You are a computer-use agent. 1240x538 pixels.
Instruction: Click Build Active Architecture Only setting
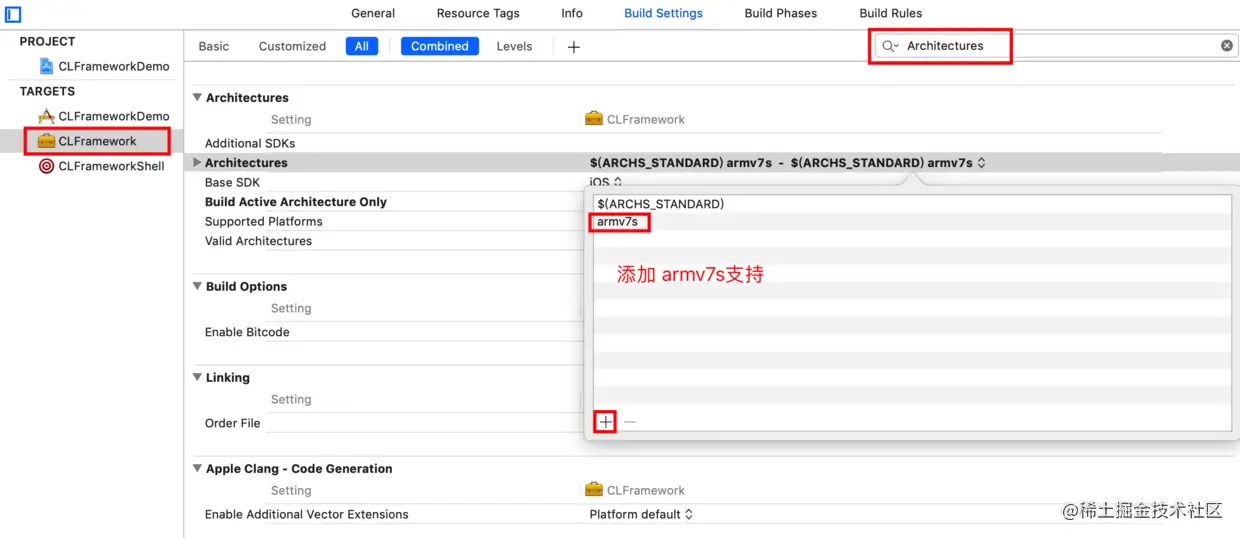coord(296,202)
